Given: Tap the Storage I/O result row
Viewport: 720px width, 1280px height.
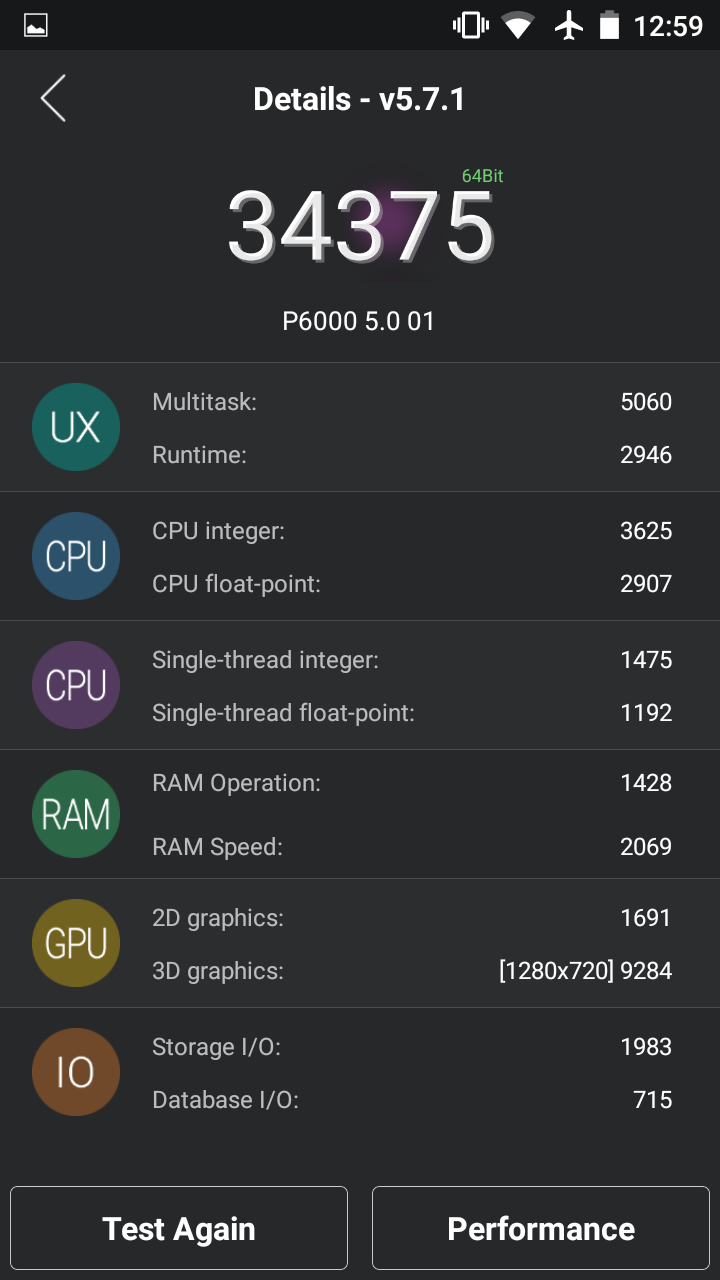Looking at the screenshot, I should tap(410, 1047).
